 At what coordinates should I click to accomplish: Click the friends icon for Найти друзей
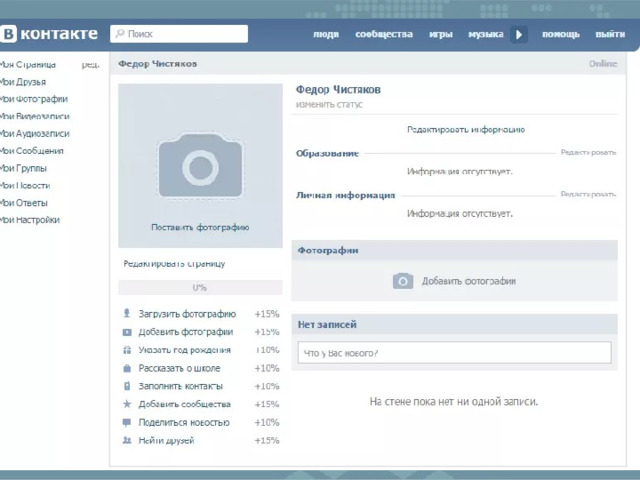tap(127, 440)
